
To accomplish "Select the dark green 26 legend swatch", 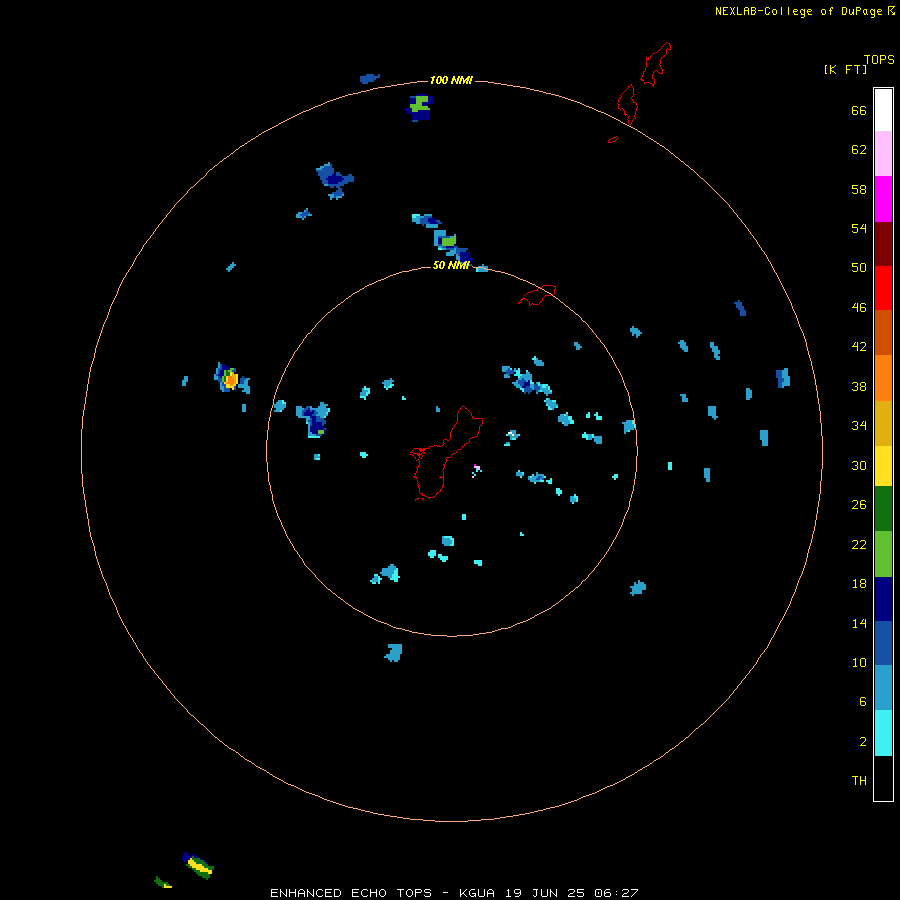I will pyautogui.click(x=883, y=508).
